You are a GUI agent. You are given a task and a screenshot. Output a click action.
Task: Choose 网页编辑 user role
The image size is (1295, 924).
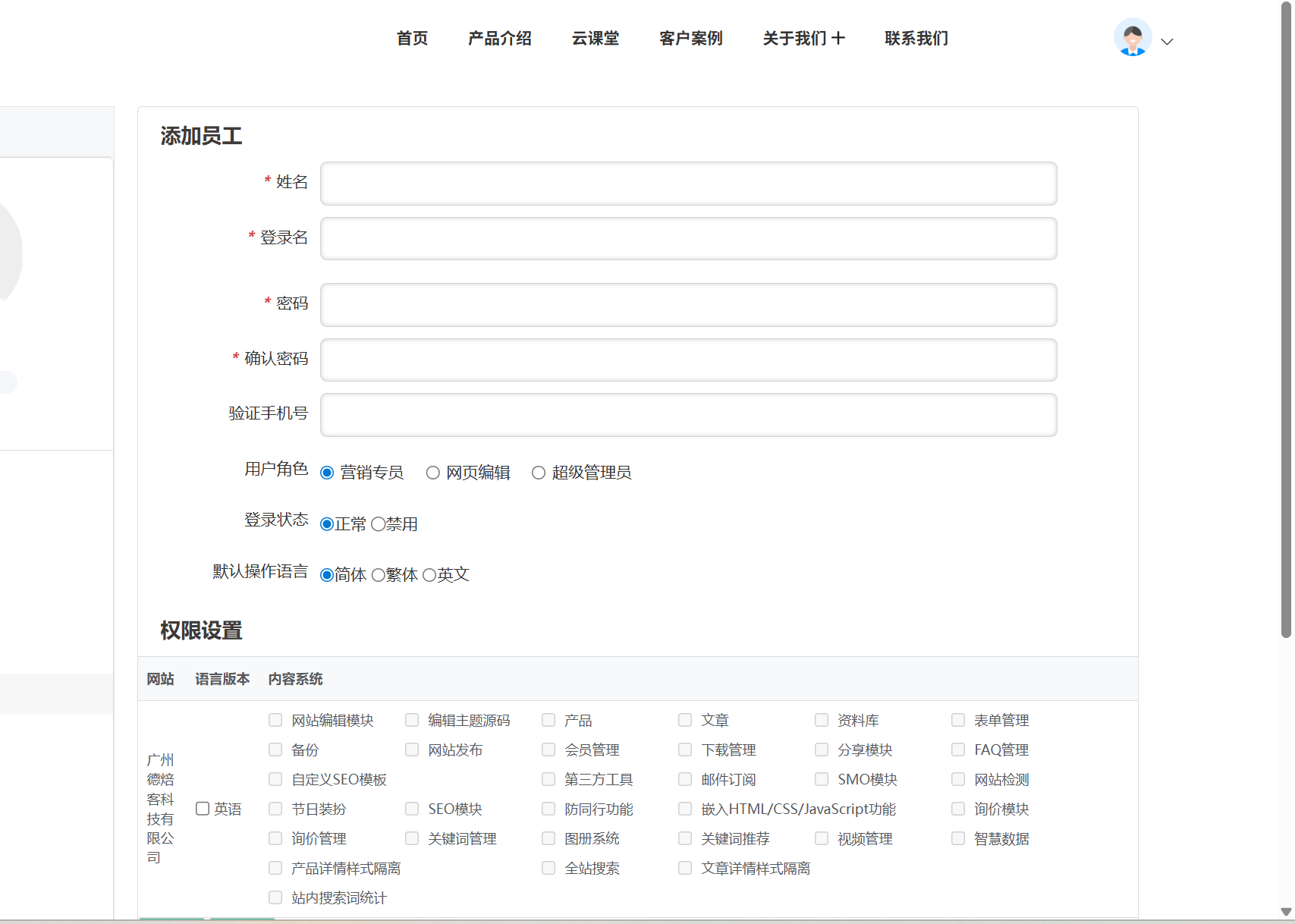[x=433, y=473]
